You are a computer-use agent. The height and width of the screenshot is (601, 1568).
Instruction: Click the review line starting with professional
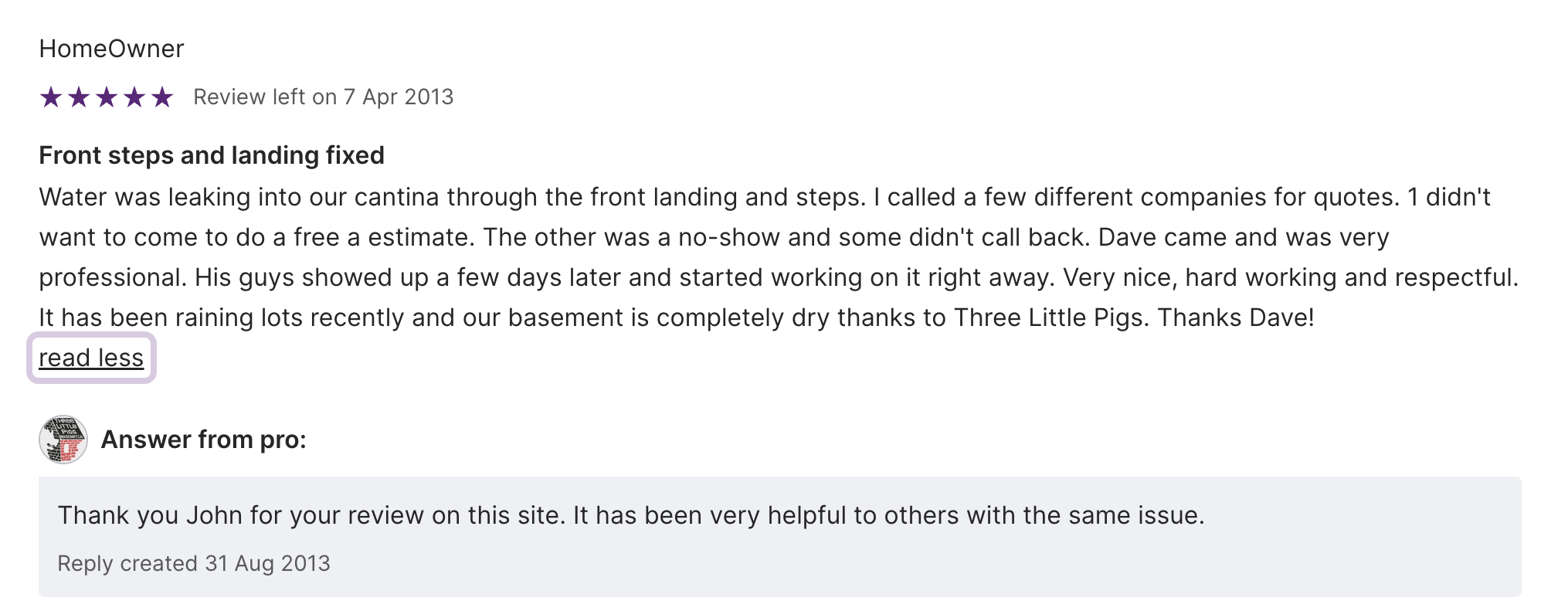point(779,278)
